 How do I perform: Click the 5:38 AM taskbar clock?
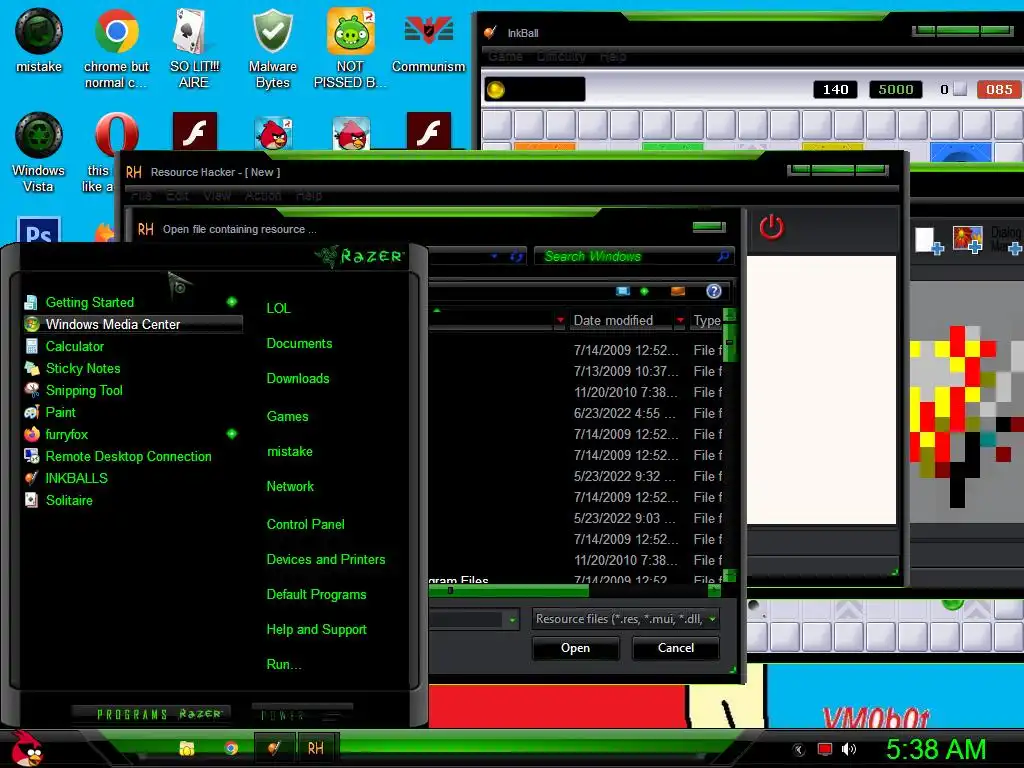[936, 749]
